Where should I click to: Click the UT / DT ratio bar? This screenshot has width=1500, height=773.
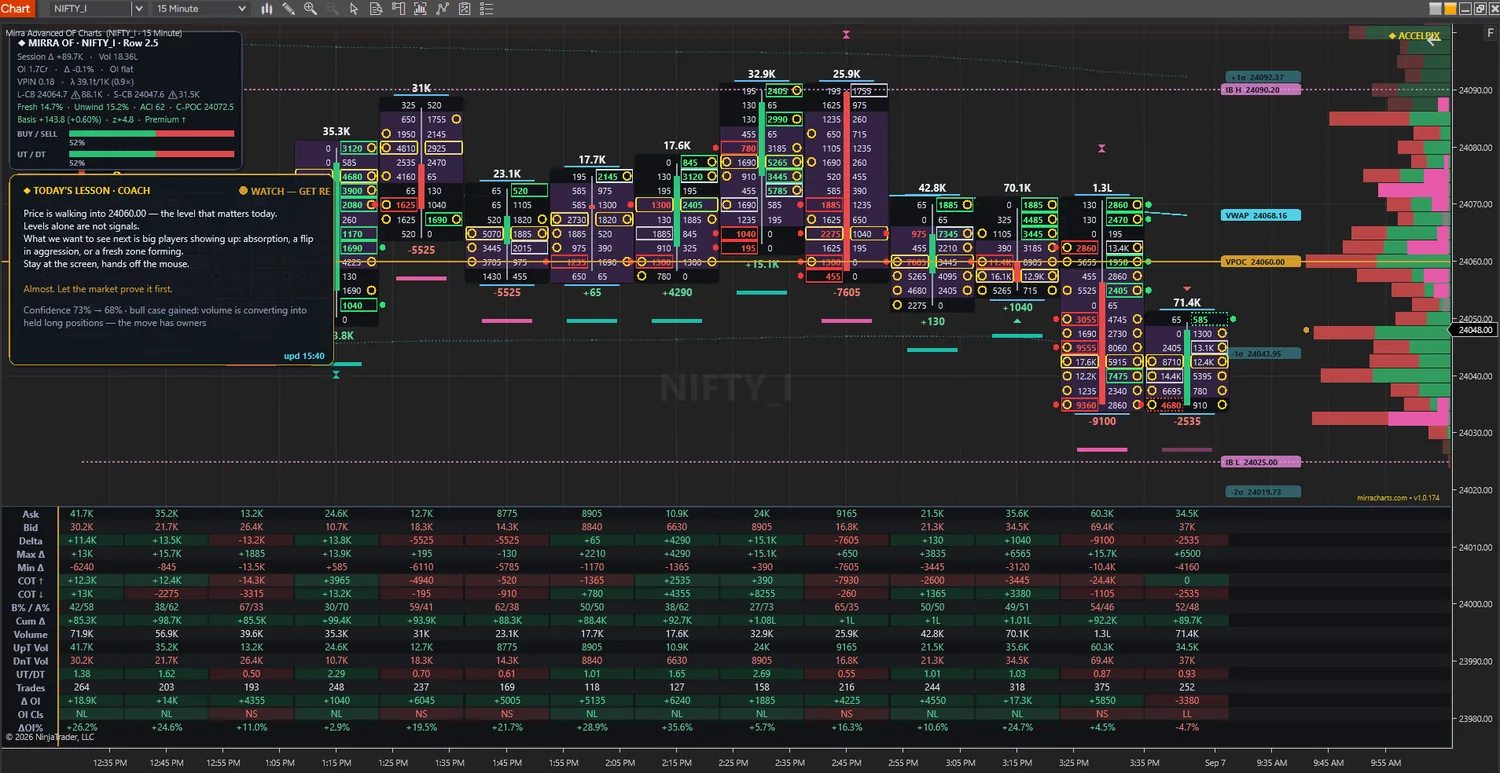click(x=152, y=154)
